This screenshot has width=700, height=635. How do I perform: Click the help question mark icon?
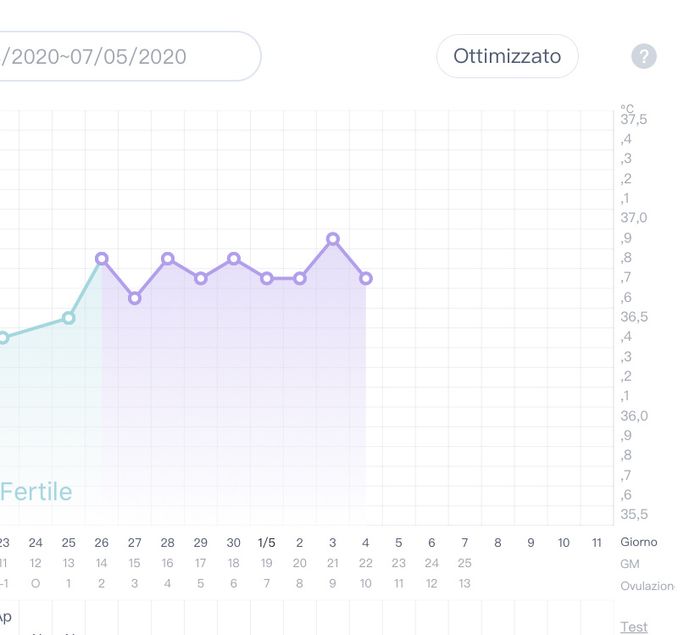(x=644, y=56)
